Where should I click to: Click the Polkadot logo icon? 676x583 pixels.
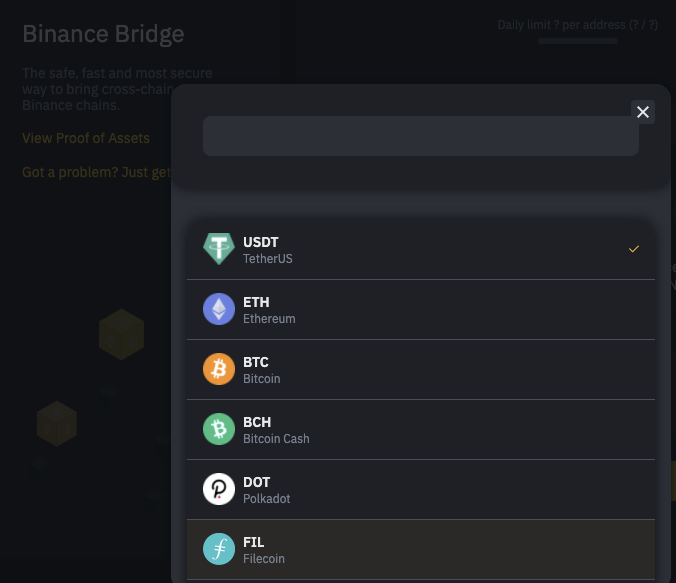click(219, 489)
